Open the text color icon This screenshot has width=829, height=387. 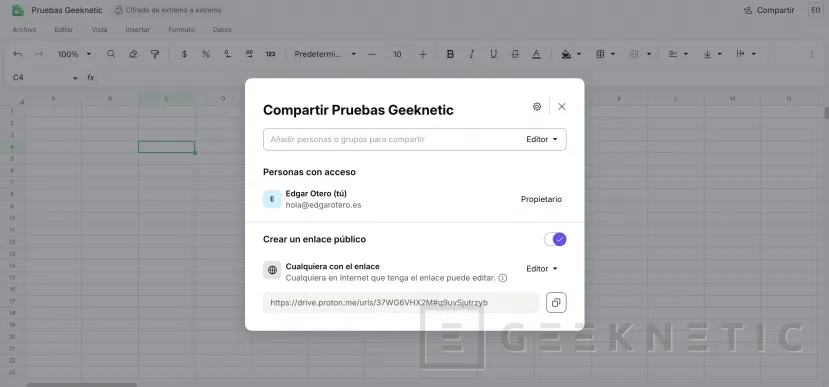coord(536,54)
